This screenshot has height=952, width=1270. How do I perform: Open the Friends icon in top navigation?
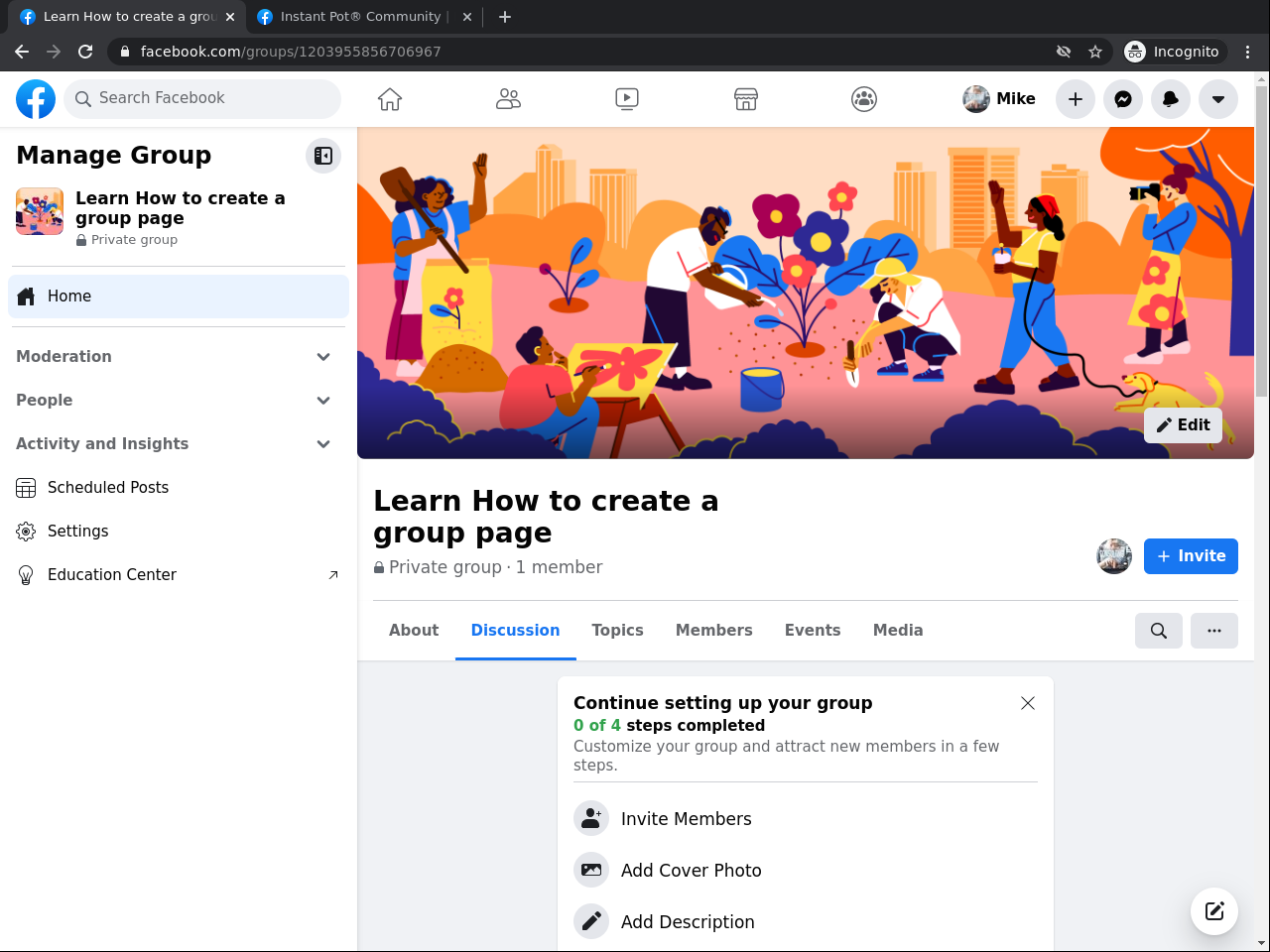point(508,99)
